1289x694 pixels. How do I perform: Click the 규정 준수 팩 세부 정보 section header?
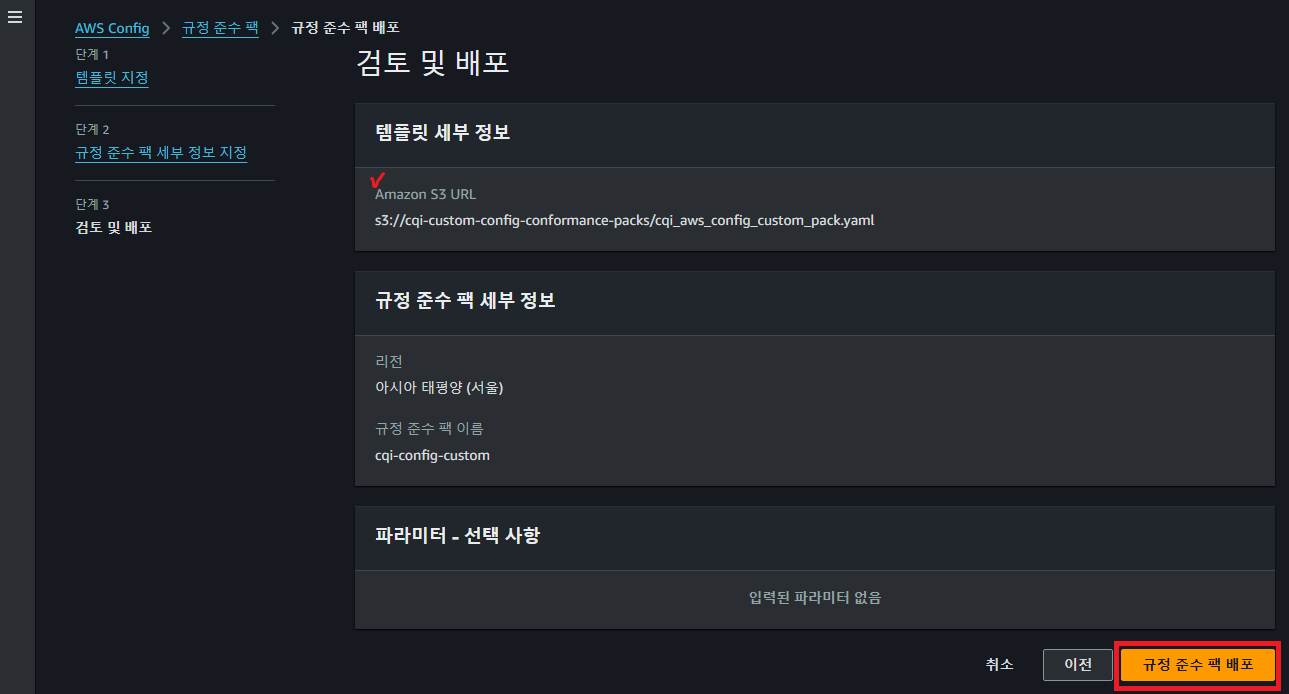pyautogui.click(x=465, y=300)
